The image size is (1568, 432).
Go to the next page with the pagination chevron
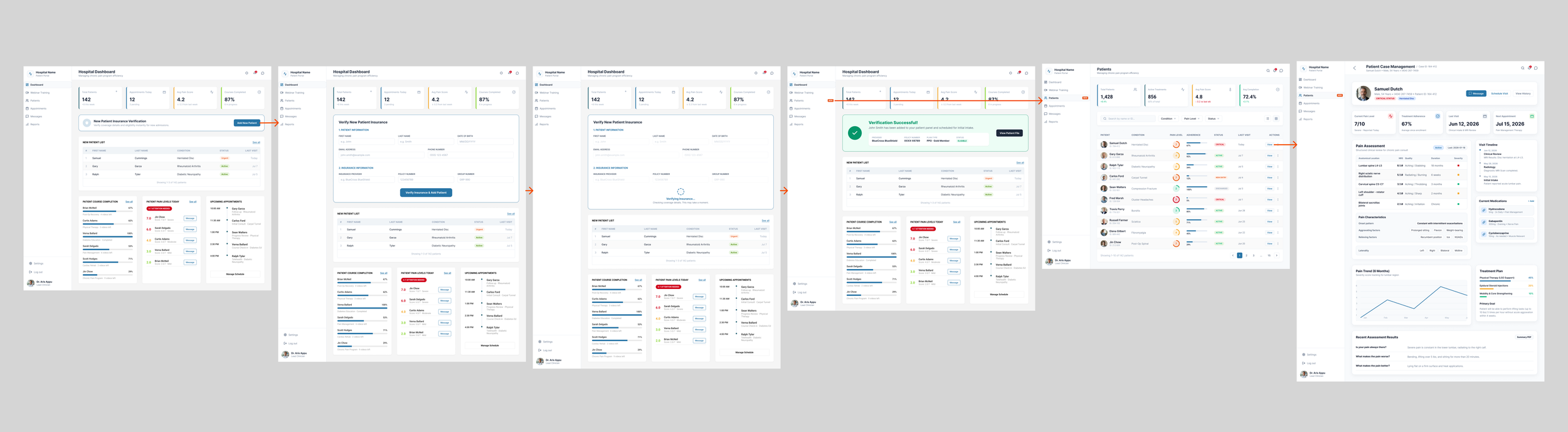tap(1277, 255)
